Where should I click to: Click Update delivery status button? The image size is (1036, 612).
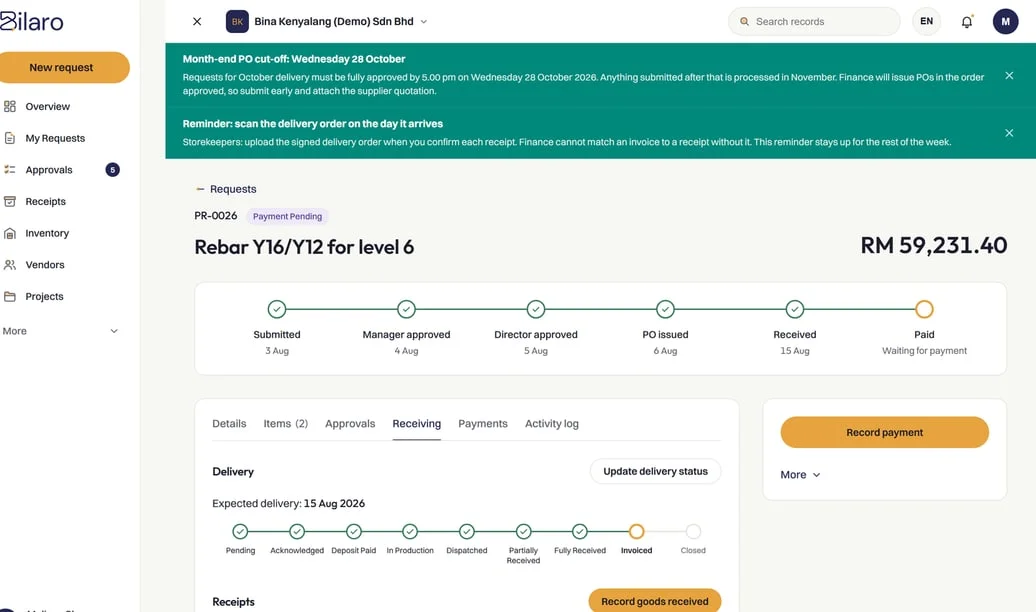tap(655, 471)
